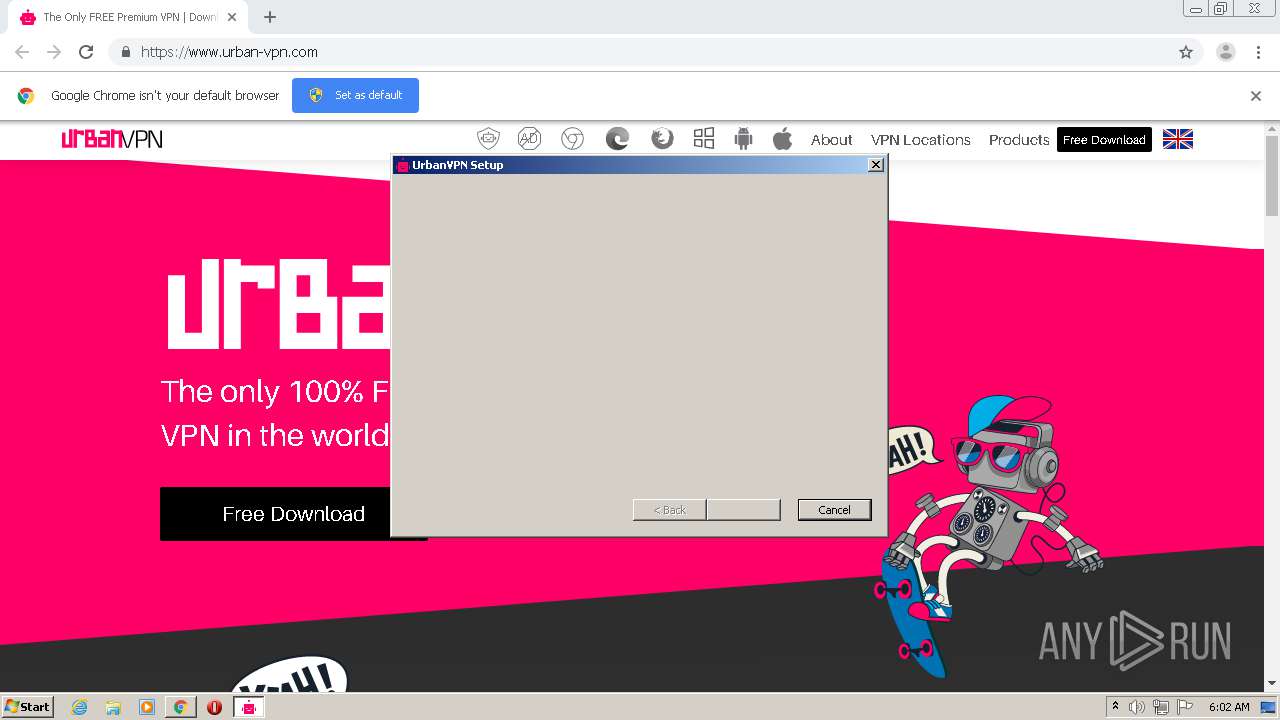Open a new browser tab
Screen dimensions: 1280x720
tap(270, 17)
